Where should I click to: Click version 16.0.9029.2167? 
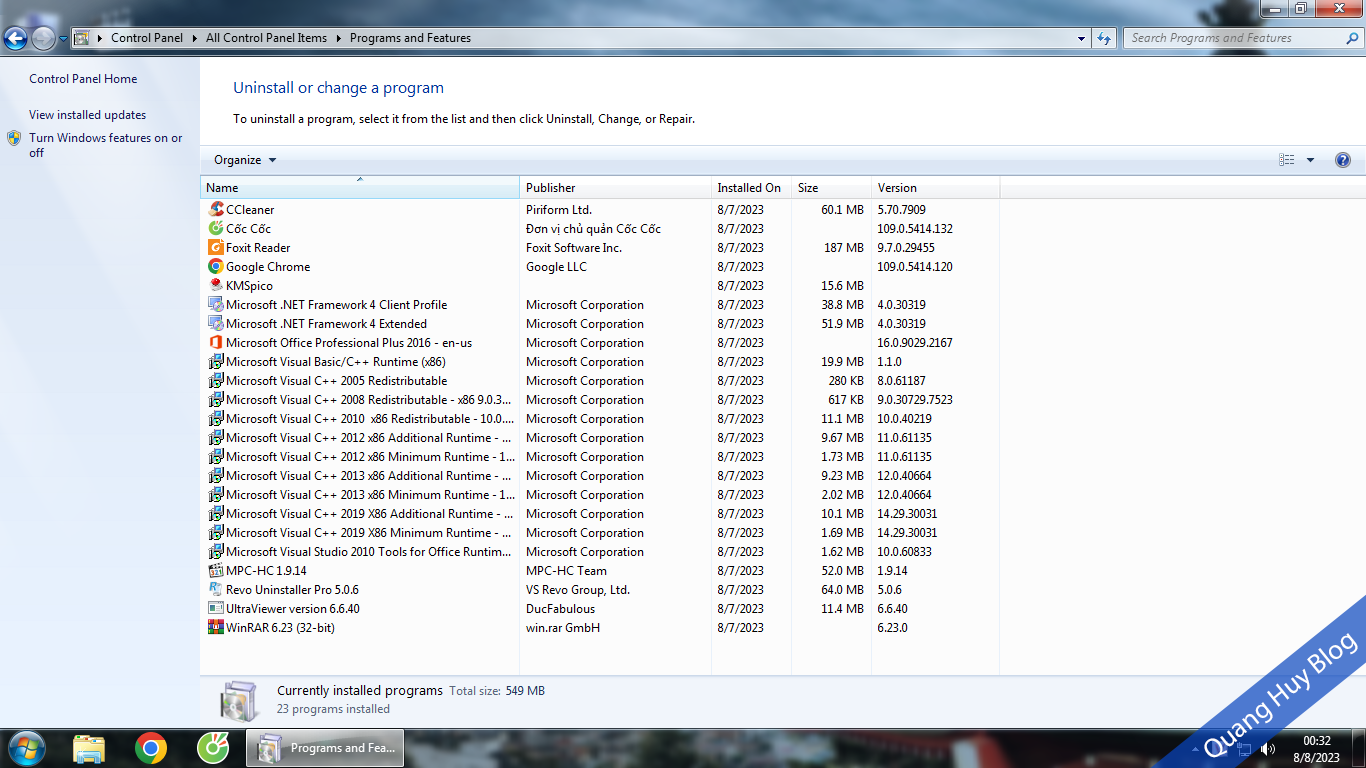coord(915,343)
